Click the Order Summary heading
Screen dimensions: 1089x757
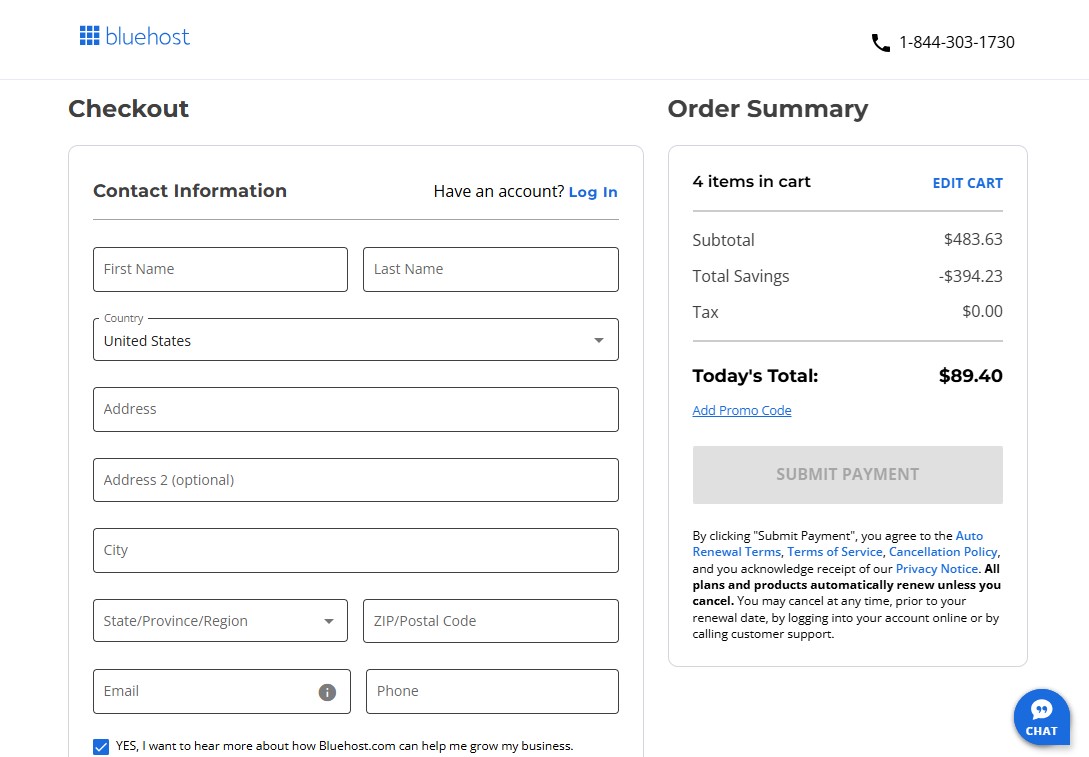[x=767, y=109]
